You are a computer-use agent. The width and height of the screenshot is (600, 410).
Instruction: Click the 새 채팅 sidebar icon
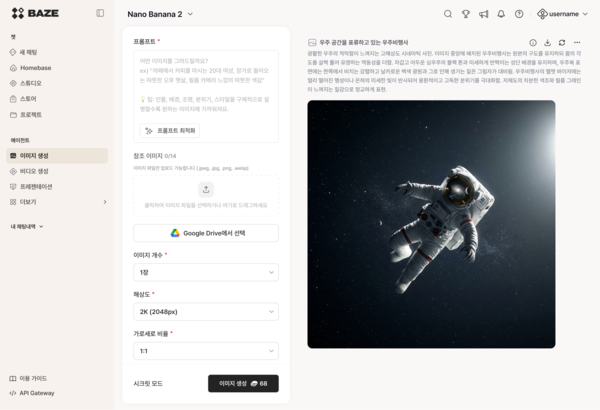pos(13,52)
